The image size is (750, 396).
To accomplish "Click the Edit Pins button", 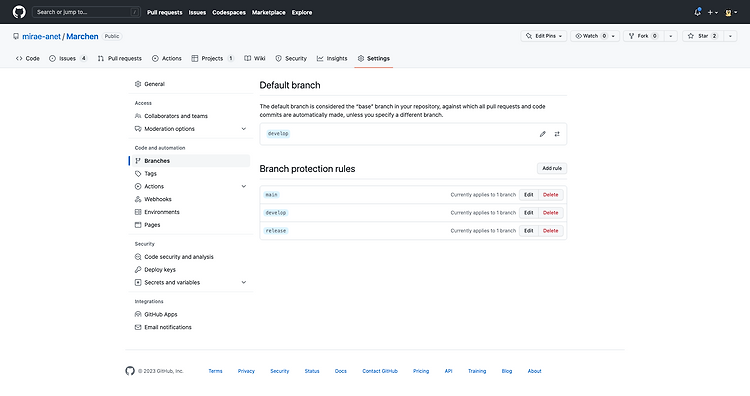I will click(x=544, y=36).
